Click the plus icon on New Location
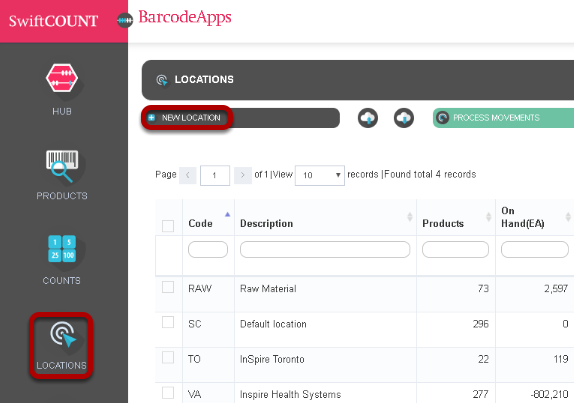This screenshot has width=574, height=404. (152, 117)
